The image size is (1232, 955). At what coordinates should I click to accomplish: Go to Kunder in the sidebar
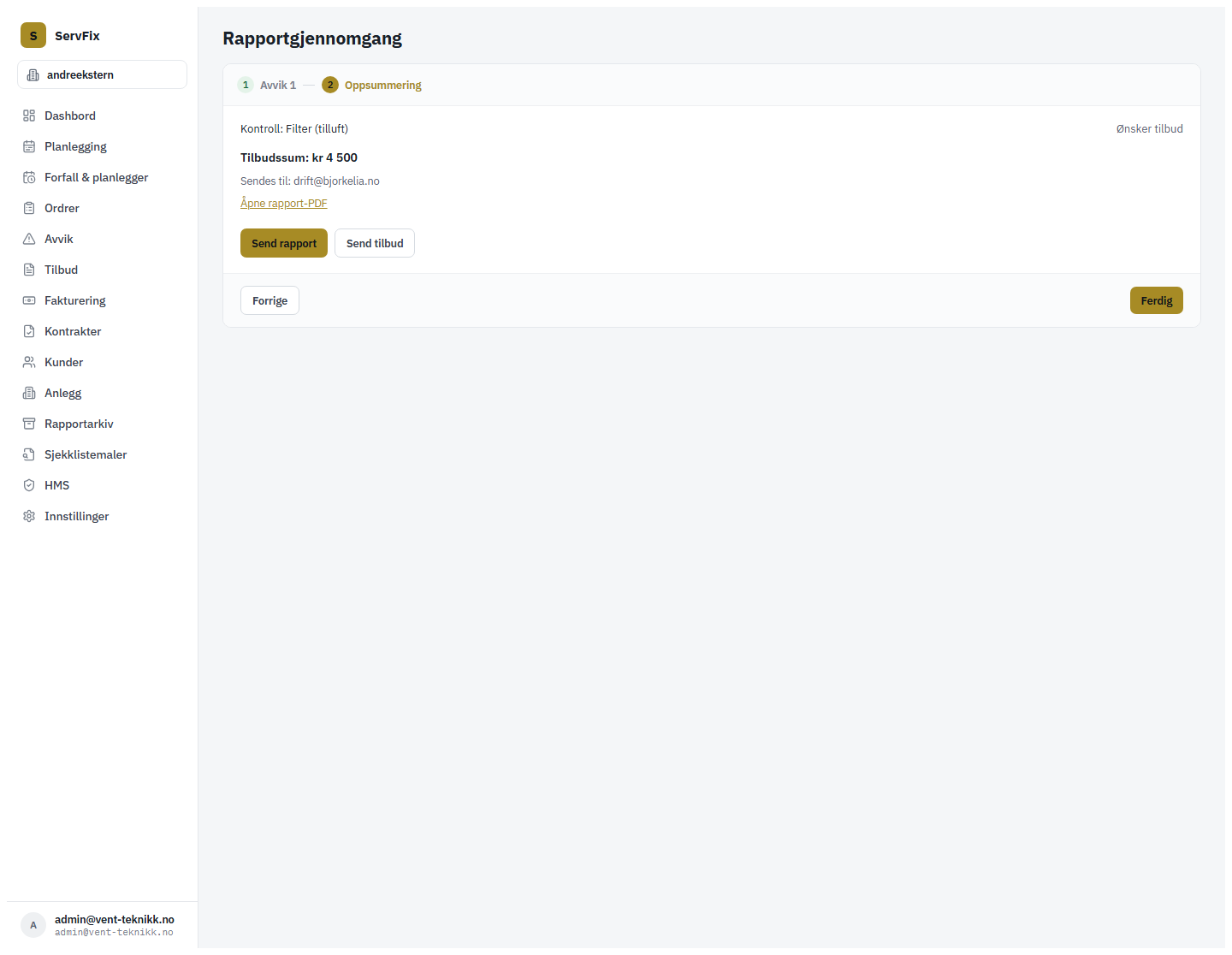pyautogui.click(x=102, y=362)
